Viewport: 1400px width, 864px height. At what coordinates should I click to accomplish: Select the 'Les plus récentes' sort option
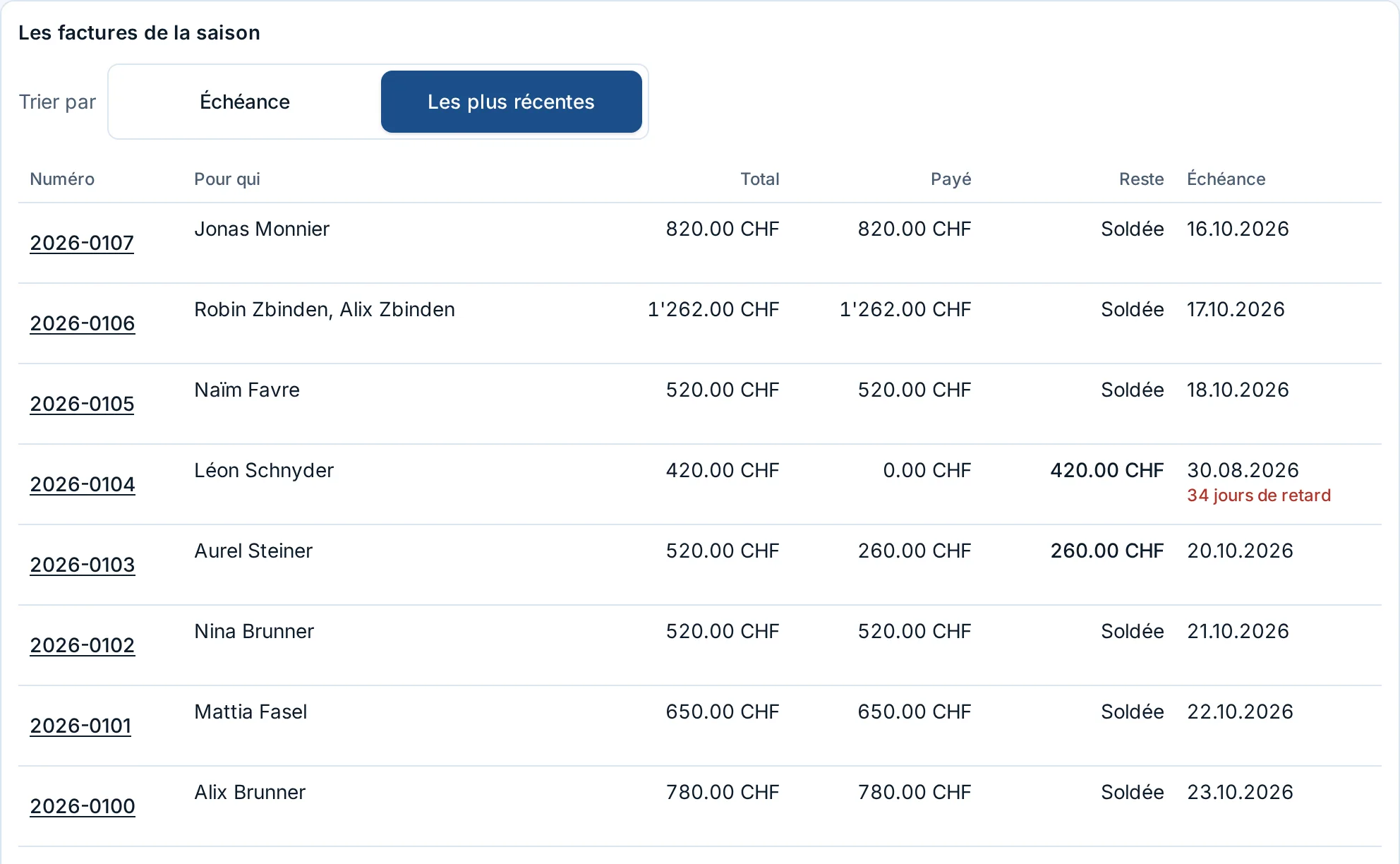[512, 102]
